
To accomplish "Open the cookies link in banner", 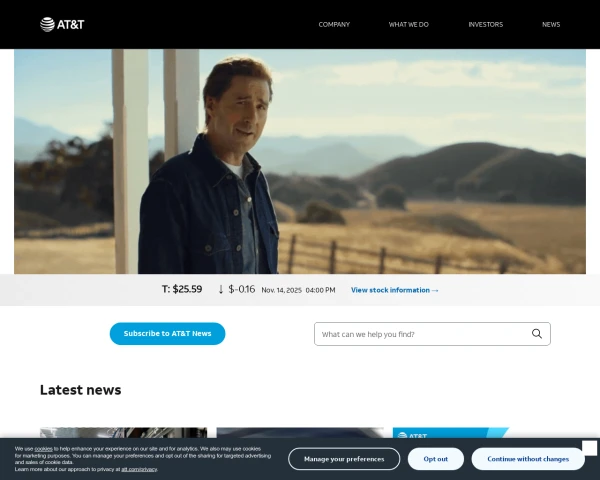I will [43, 449].
